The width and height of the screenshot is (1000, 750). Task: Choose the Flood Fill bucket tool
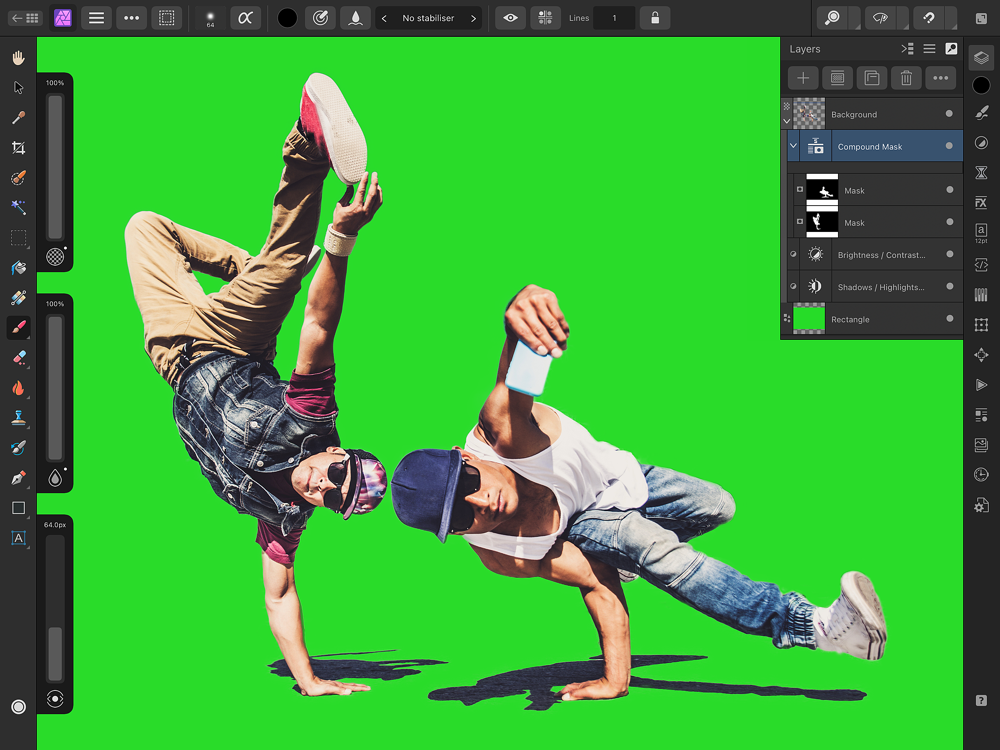click(x=18, y=268)
